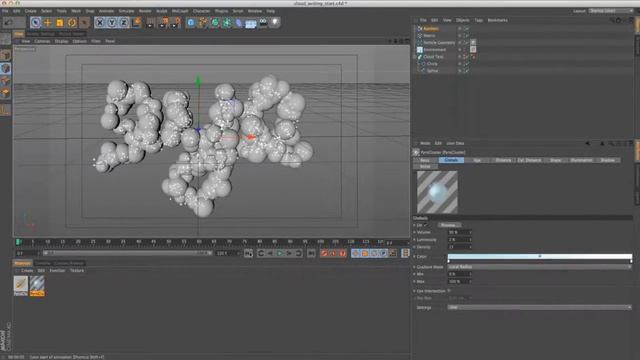Switch to the Shadow tab

click(x=607, y=160)
